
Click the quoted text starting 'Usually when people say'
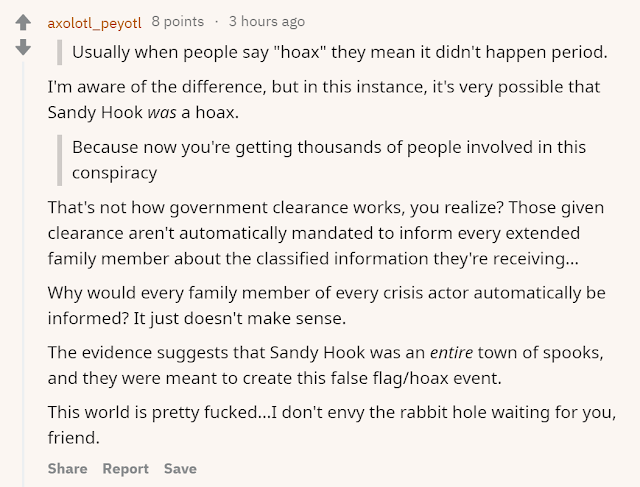click(340, 52)
